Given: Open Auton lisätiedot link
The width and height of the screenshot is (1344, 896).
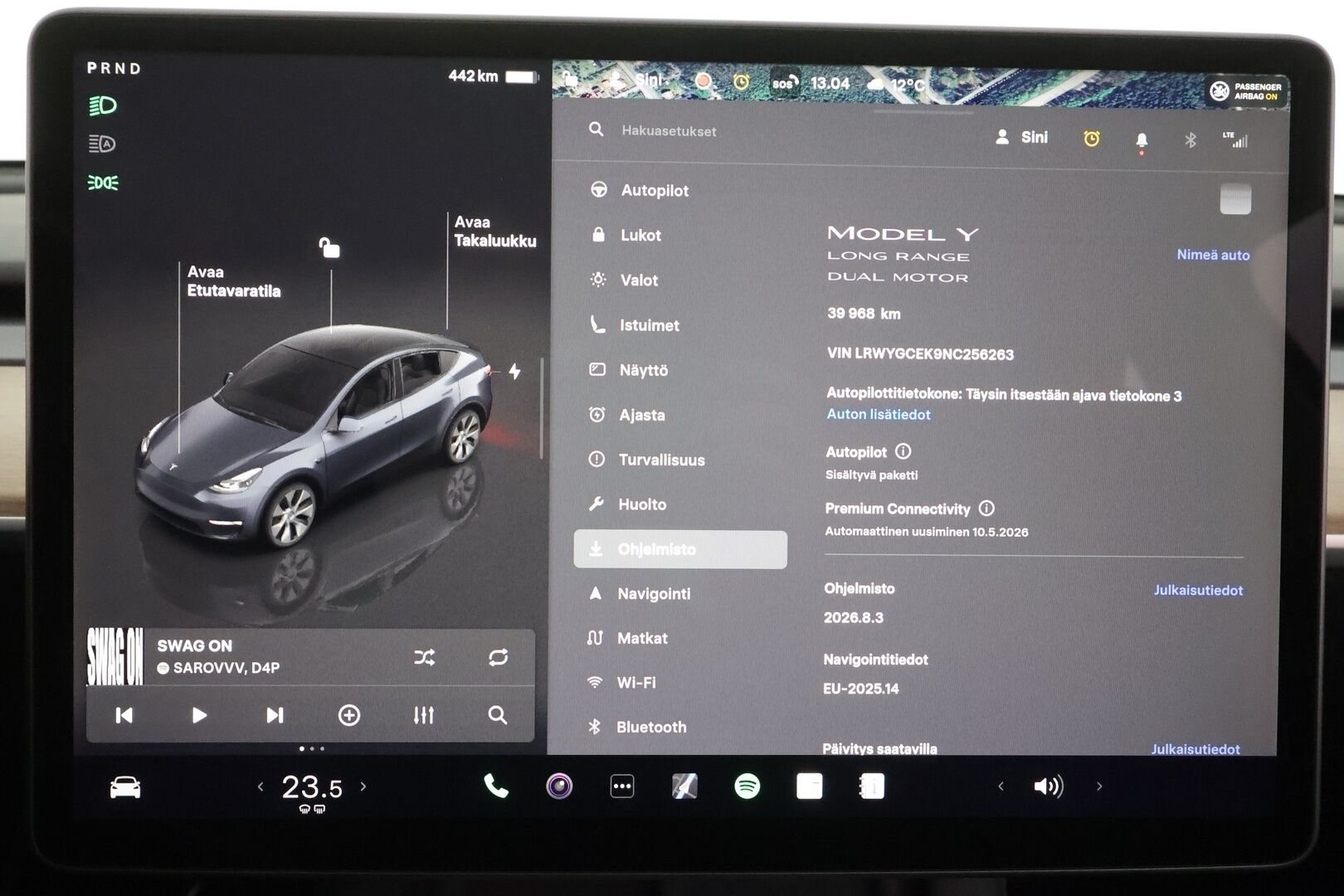Looking at the screenshot, I should click(x=879, y=415).
